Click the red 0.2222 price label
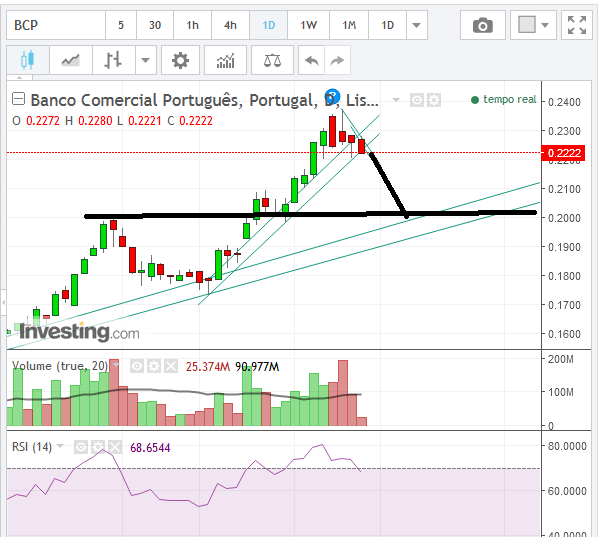Screen dimensions: 608x537 pos(563,153)
